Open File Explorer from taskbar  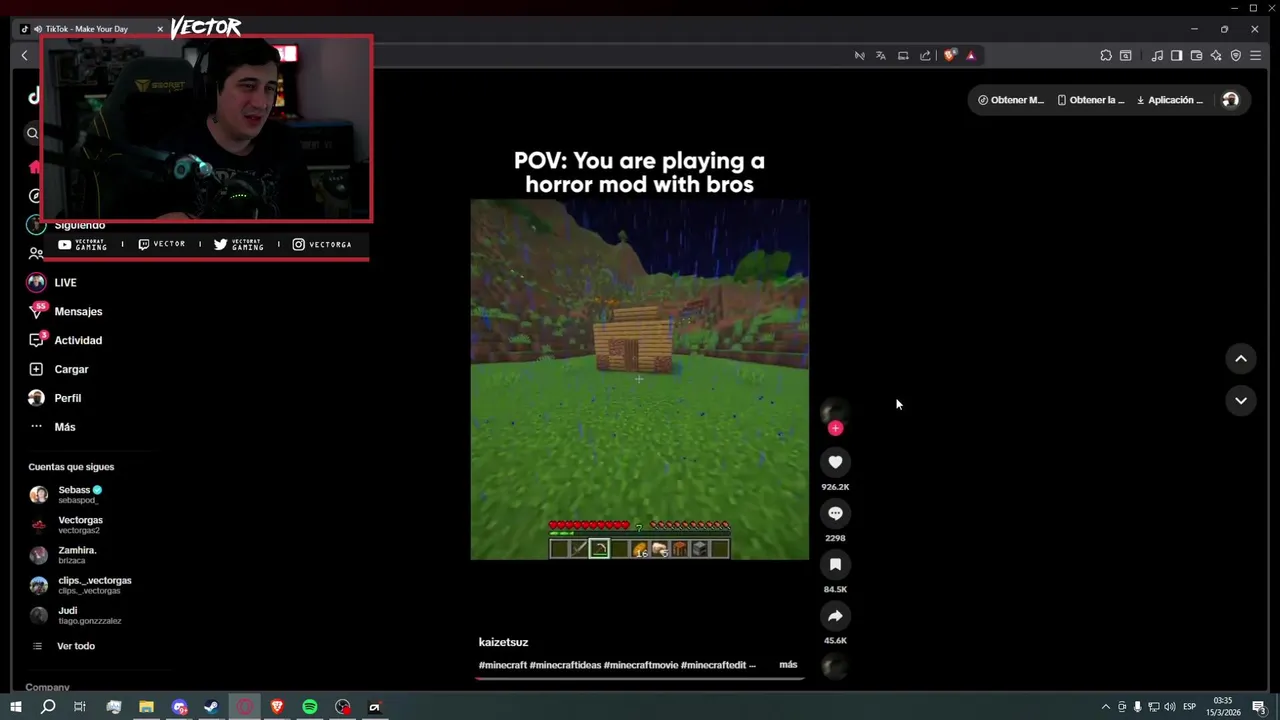click(x=146, y=707)
